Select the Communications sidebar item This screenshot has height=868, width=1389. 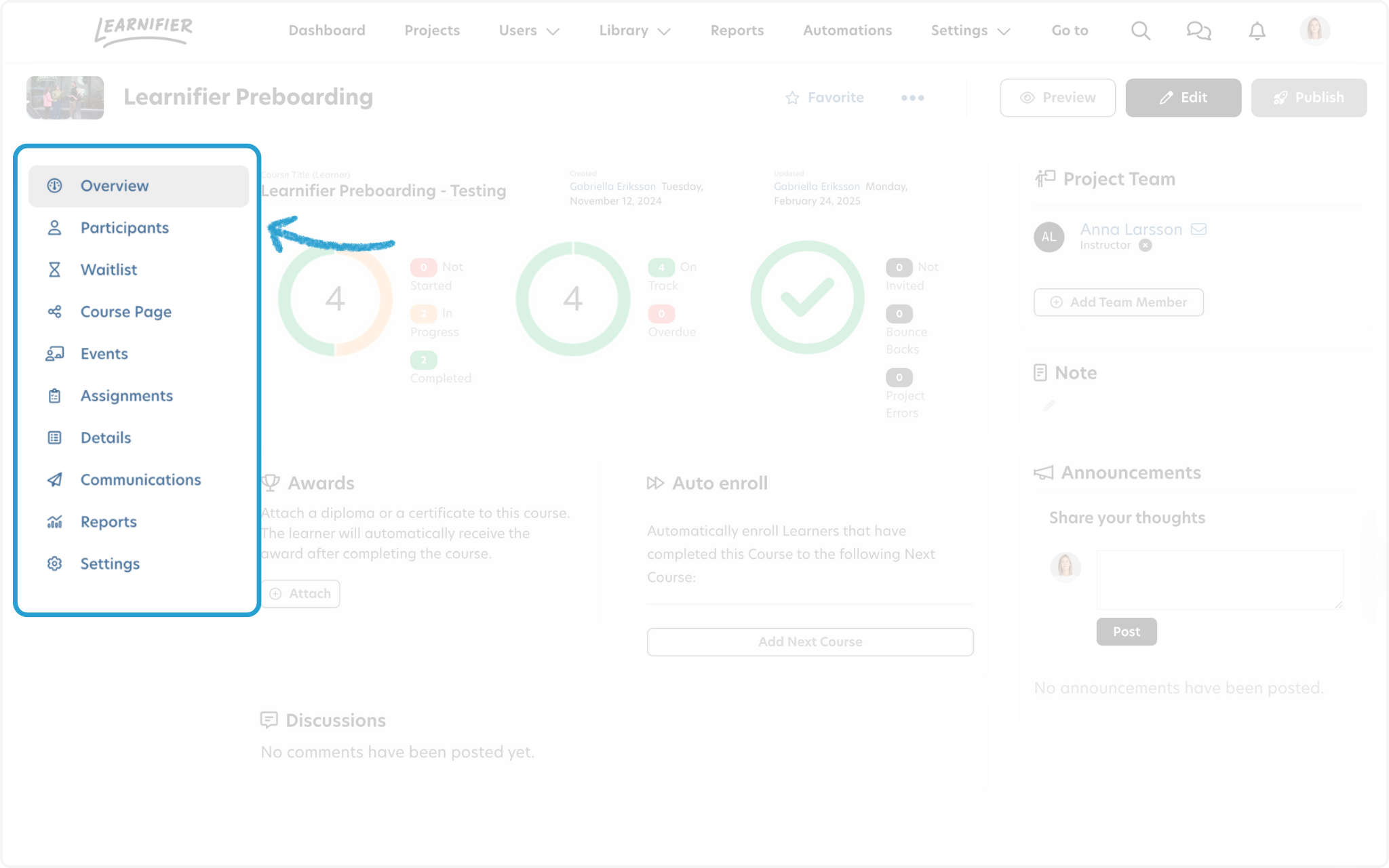138,480
